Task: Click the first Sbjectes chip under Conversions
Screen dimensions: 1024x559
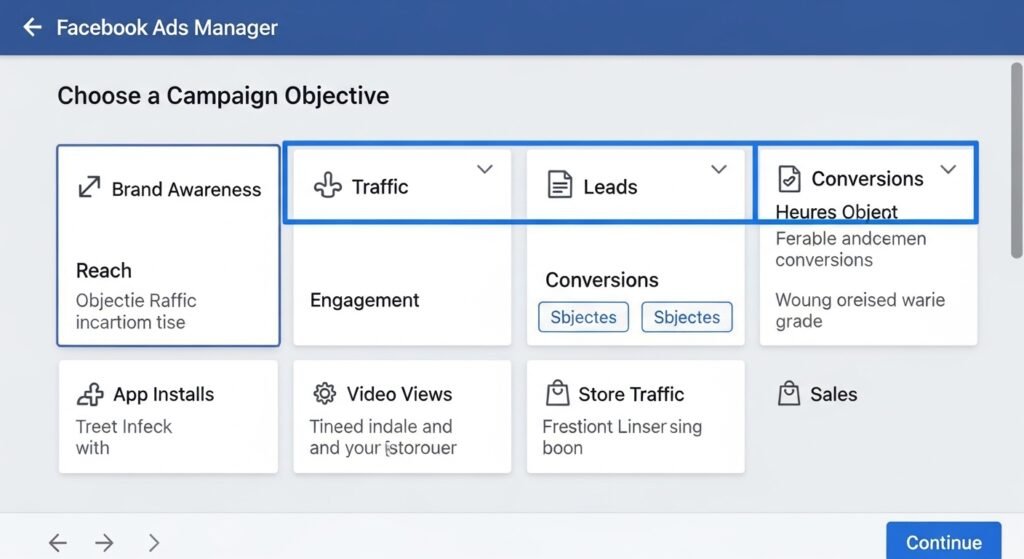Action: (583, 317)
